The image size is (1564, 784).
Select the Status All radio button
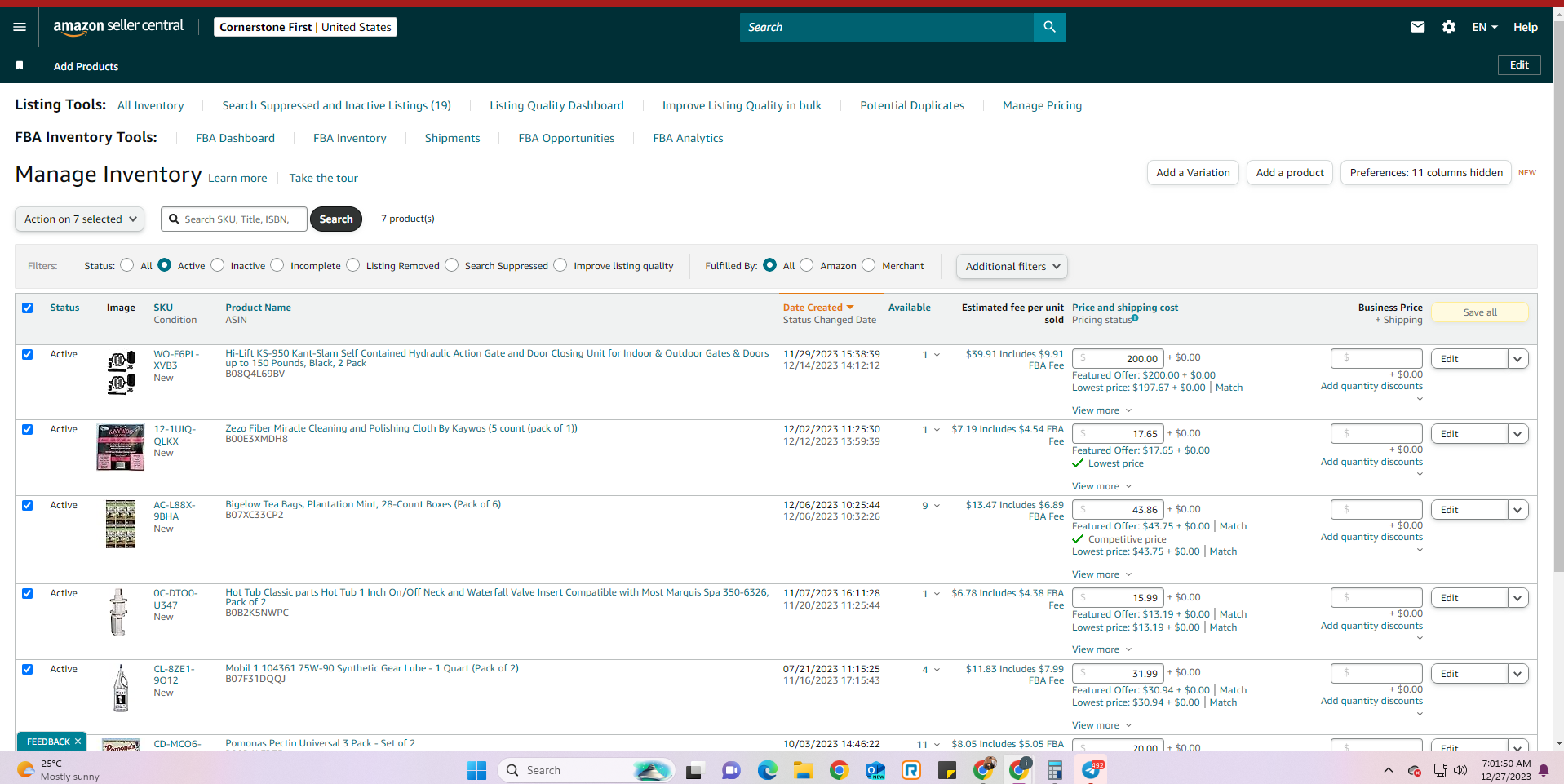(x=127, y=265)
